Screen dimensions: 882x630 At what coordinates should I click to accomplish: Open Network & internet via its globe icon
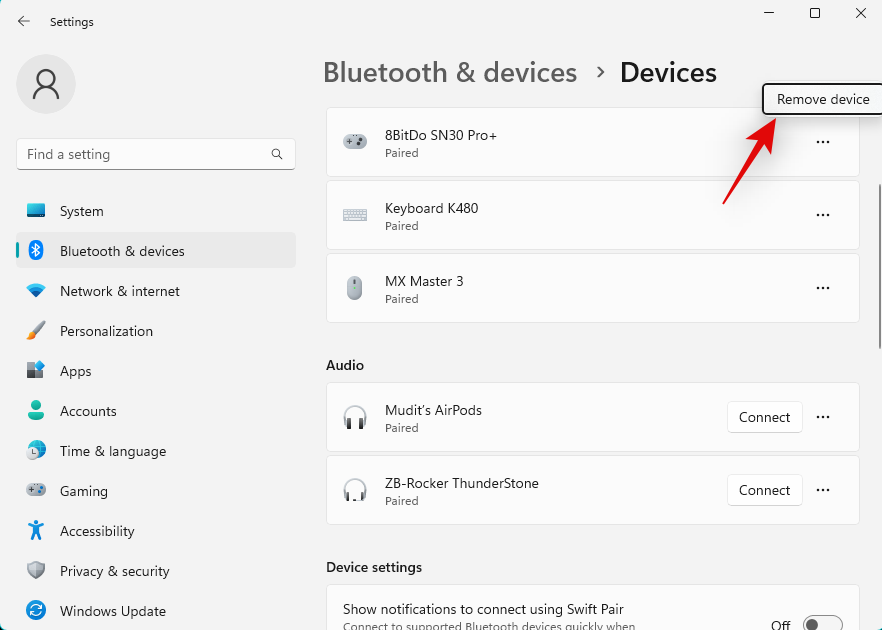(36, 291)
